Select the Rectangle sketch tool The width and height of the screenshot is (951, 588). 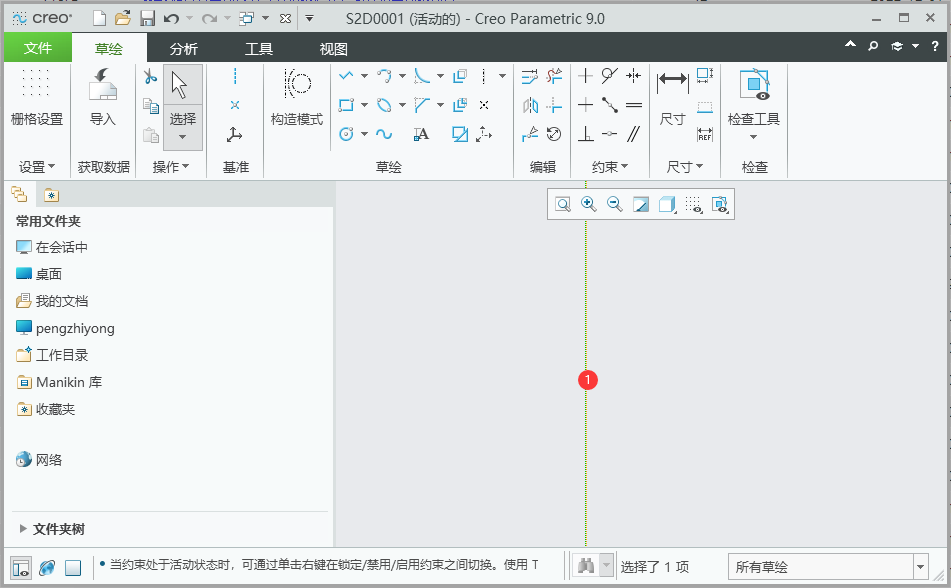coord(347,105)
